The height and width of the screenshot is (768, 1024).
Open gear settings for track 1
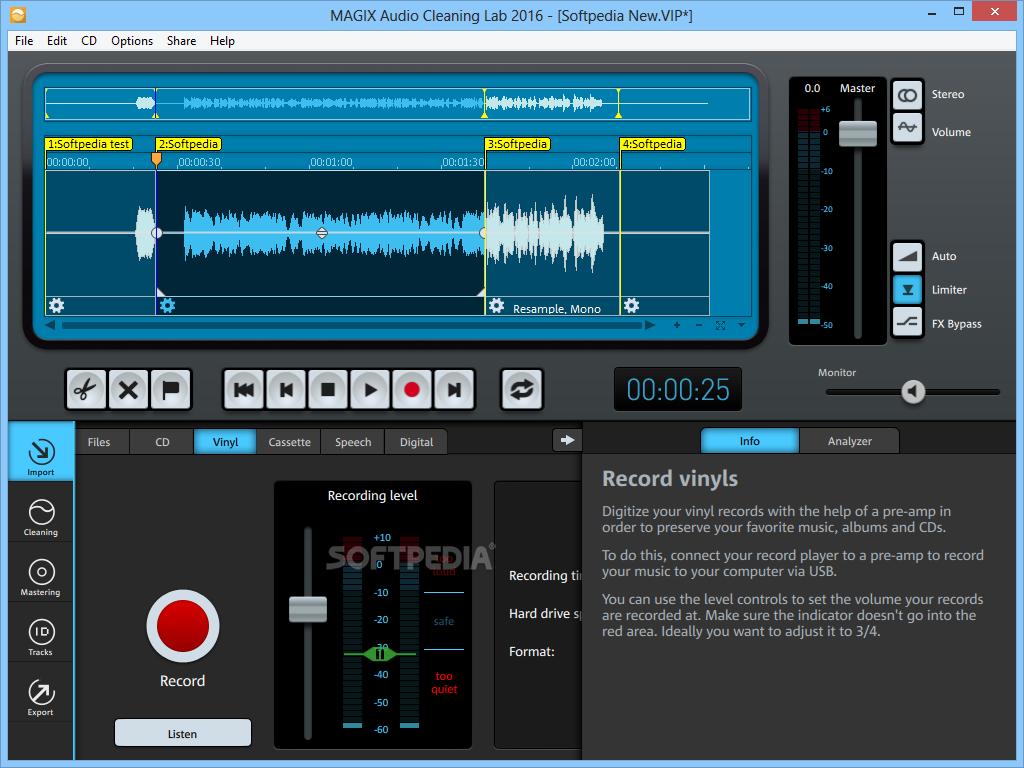tap(56, 305)
